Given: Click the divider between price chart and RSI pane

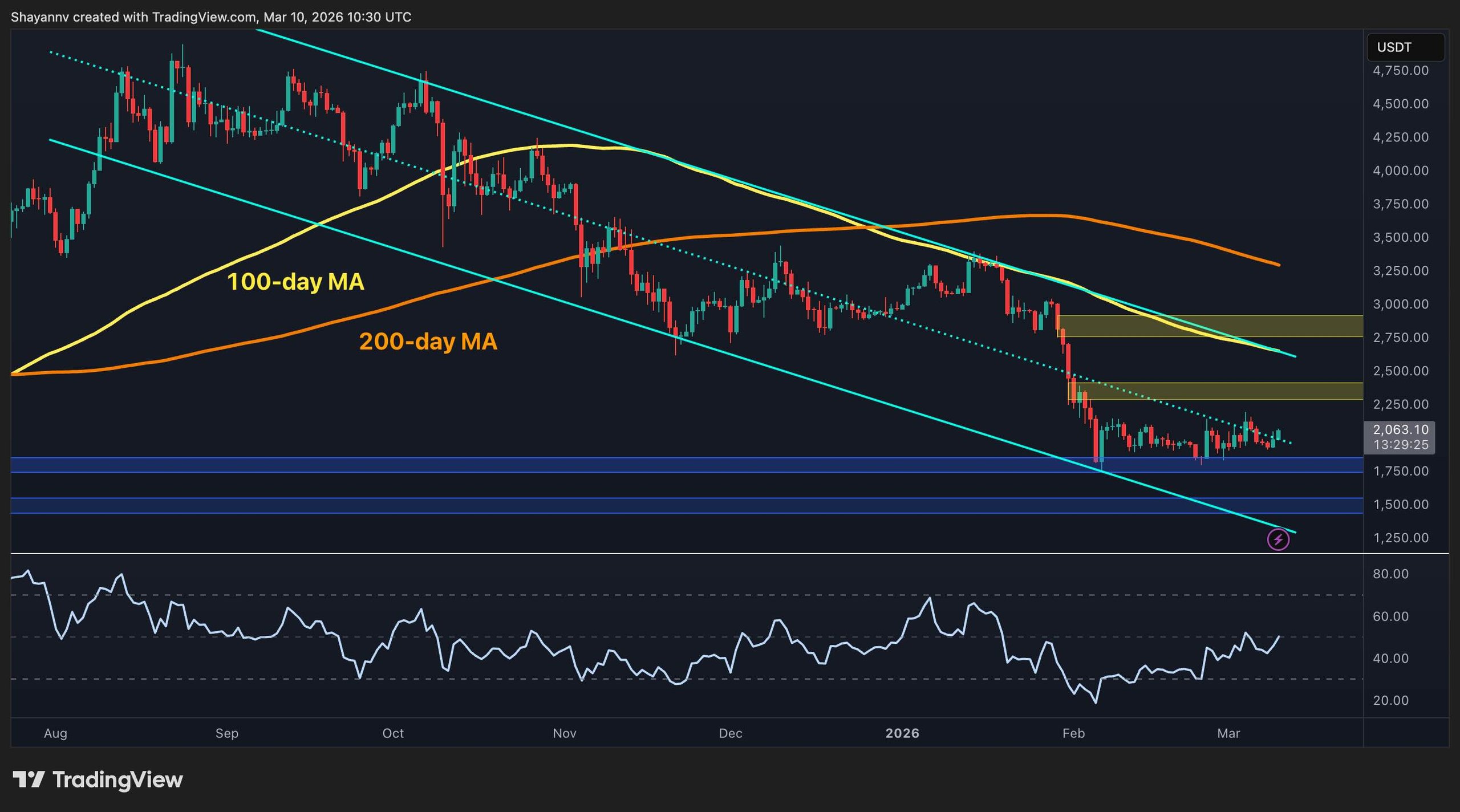Looking at the screenshot, I should pyautogui.click(x=684, y=552).
